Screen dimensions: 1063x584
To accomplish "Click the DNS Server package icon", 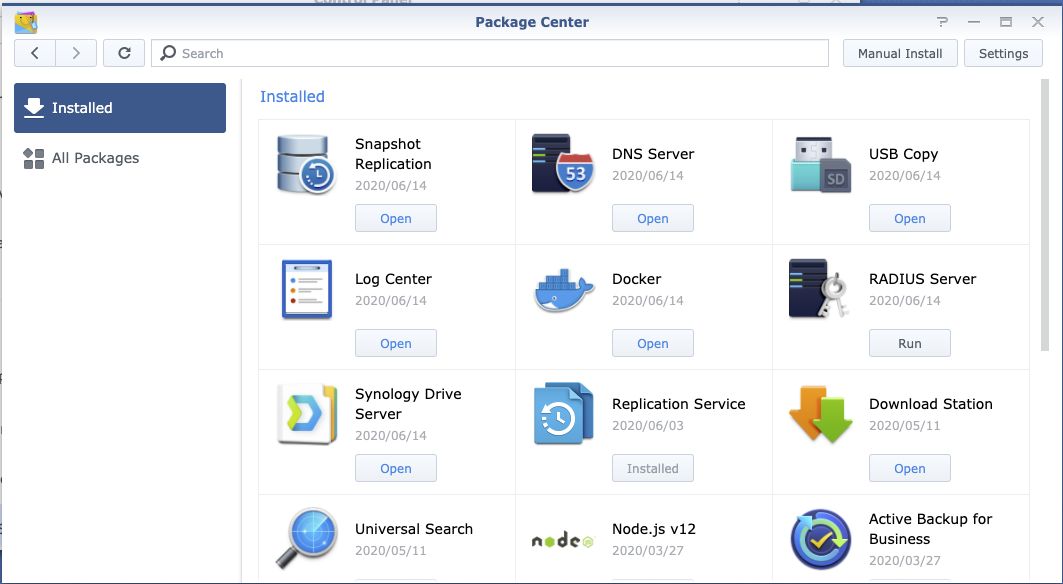I will pos(563,164).
